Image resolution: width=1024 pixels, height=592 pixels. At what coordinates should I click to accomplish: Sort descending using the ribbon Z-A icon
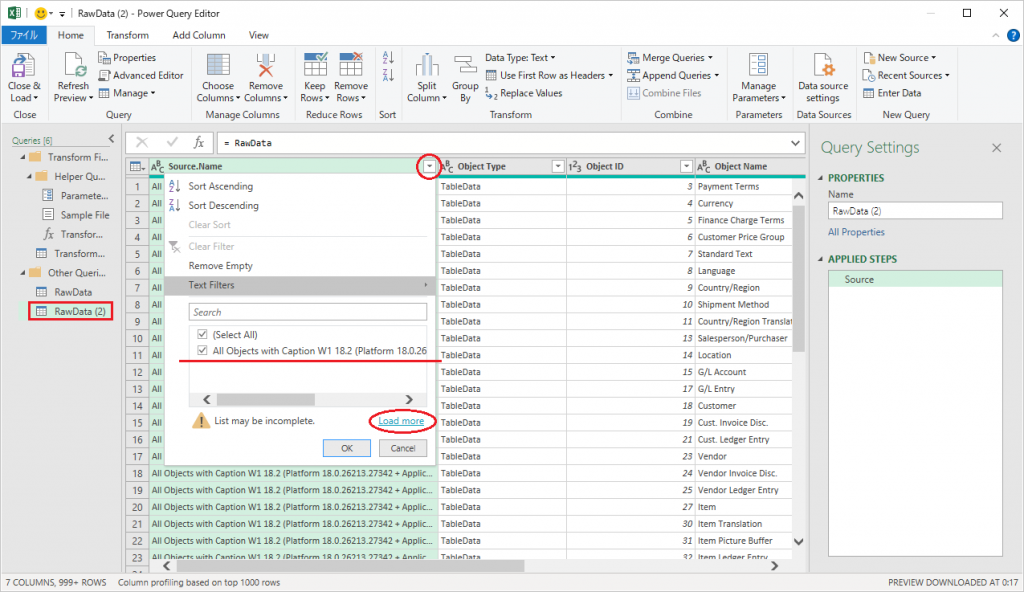388,75
